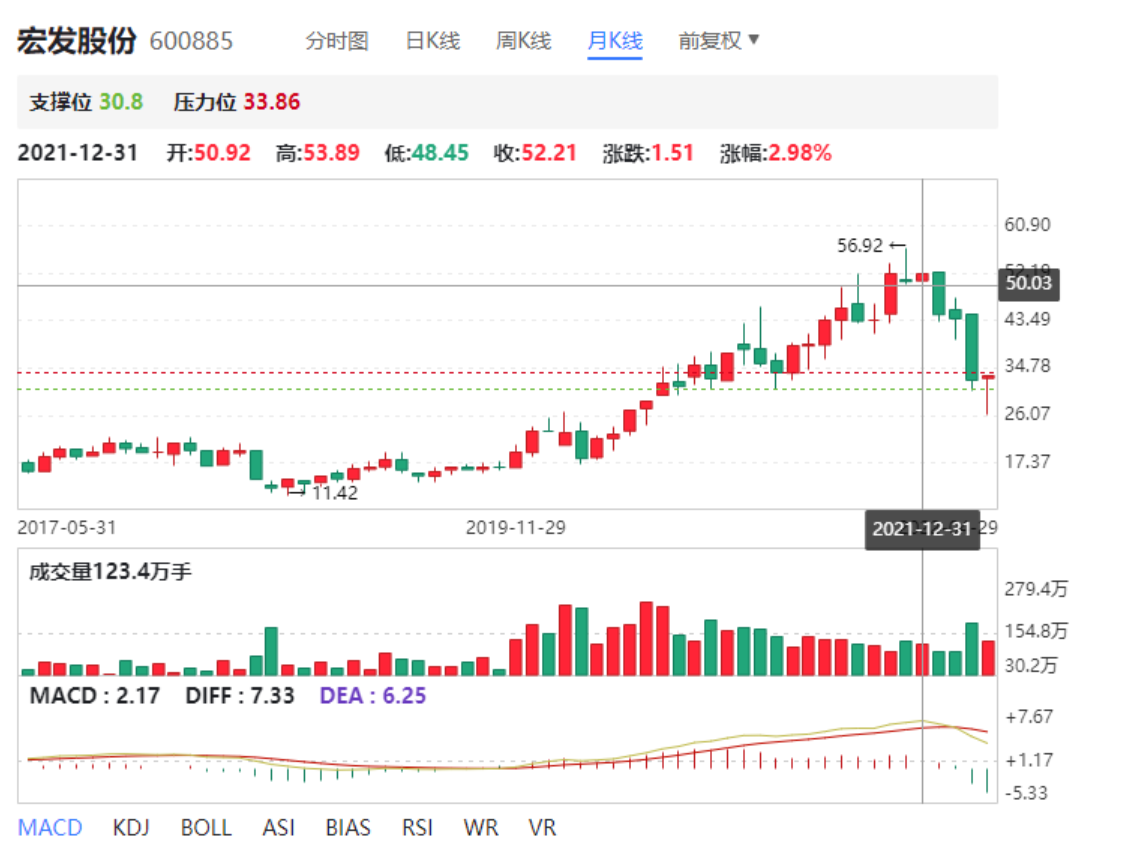The image size is (1132, 846).
Task: Click the 2019-11-29 date axis label
Action: coord(515,527)
